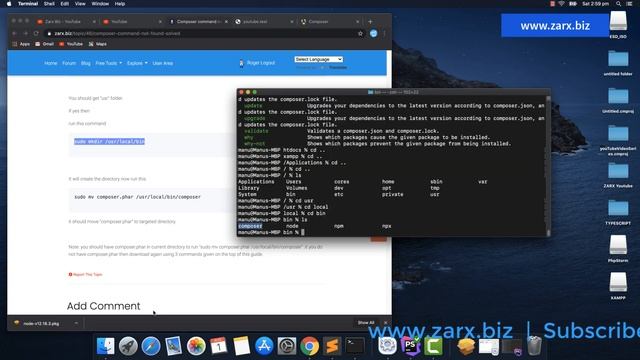This screenshot has height=360, width=640.
Task: Switch to Google Chrome in Dock
Action: 310,346
